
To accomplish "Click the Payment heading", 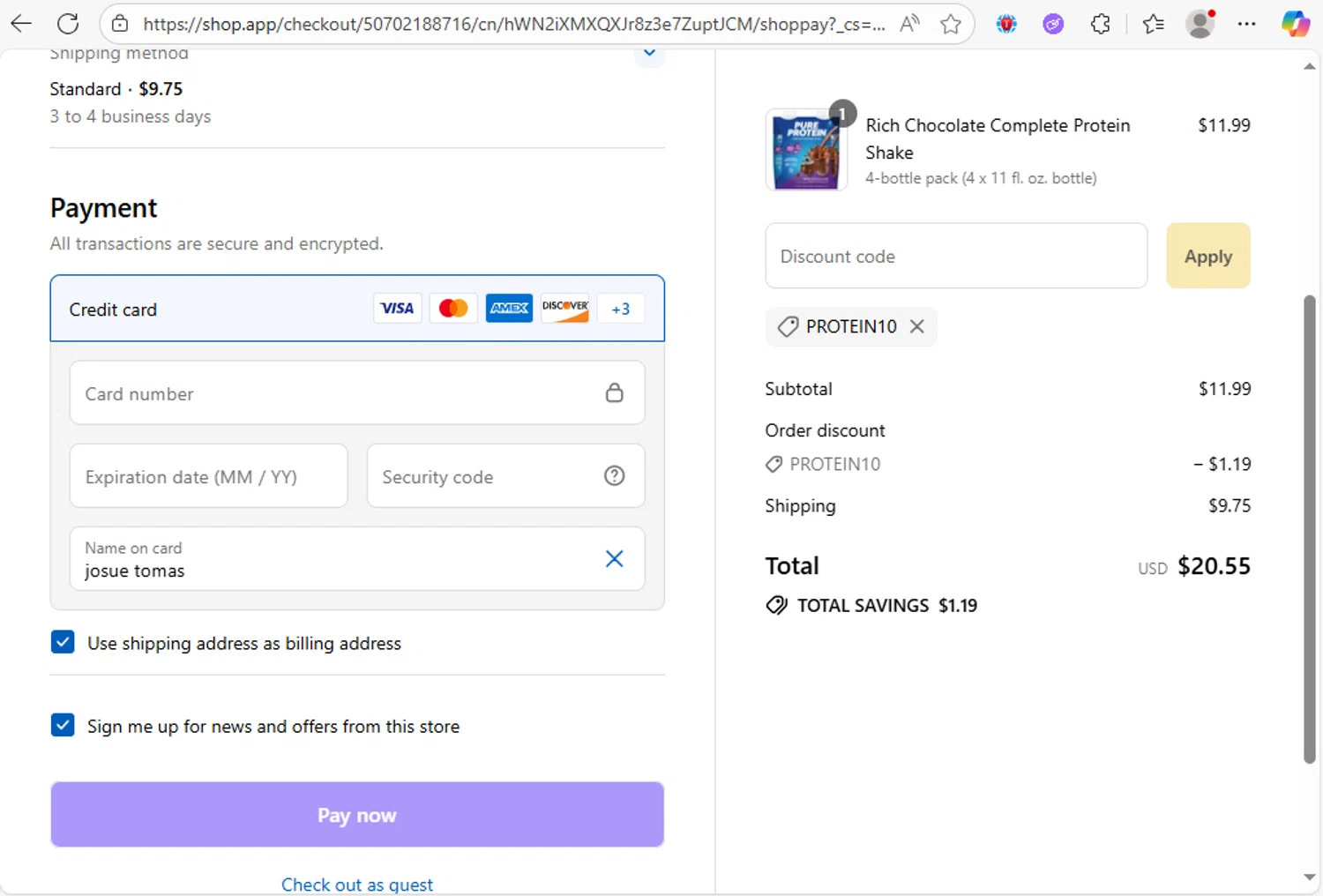I will (103, 208).
